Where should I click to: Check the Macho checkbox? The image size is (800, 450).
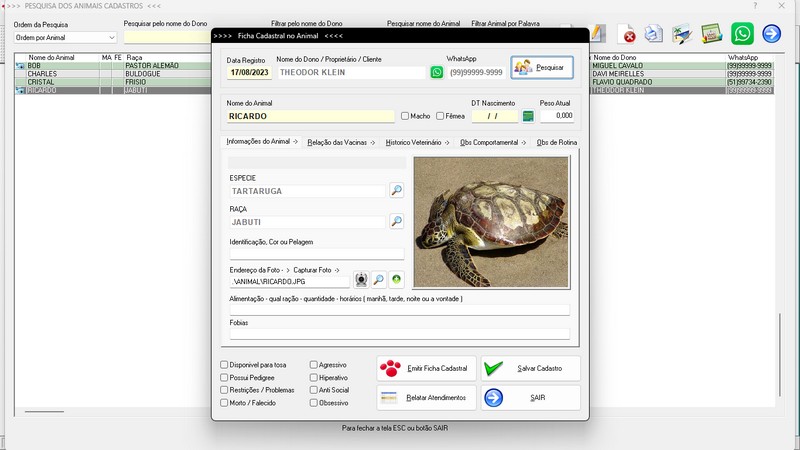point(405,116)
